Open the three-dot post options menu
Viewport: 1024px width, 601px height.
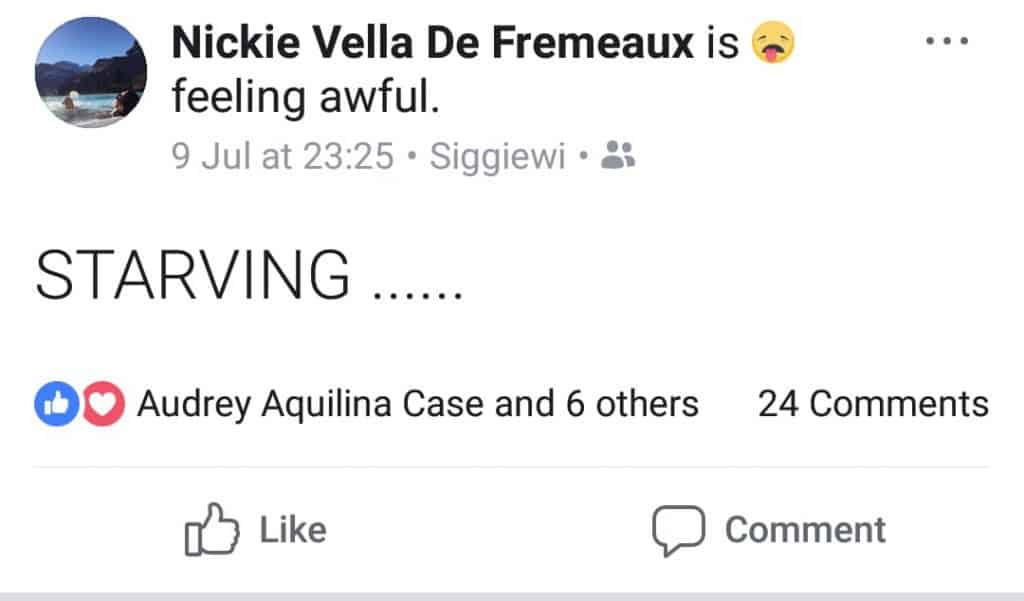[947, 42]
